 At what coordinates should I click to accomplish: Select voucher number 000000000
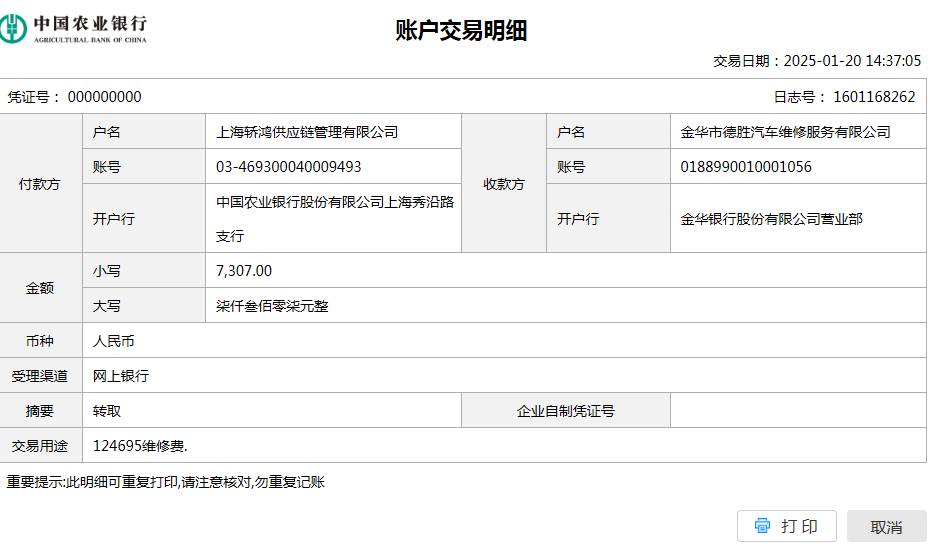point(104,97)
